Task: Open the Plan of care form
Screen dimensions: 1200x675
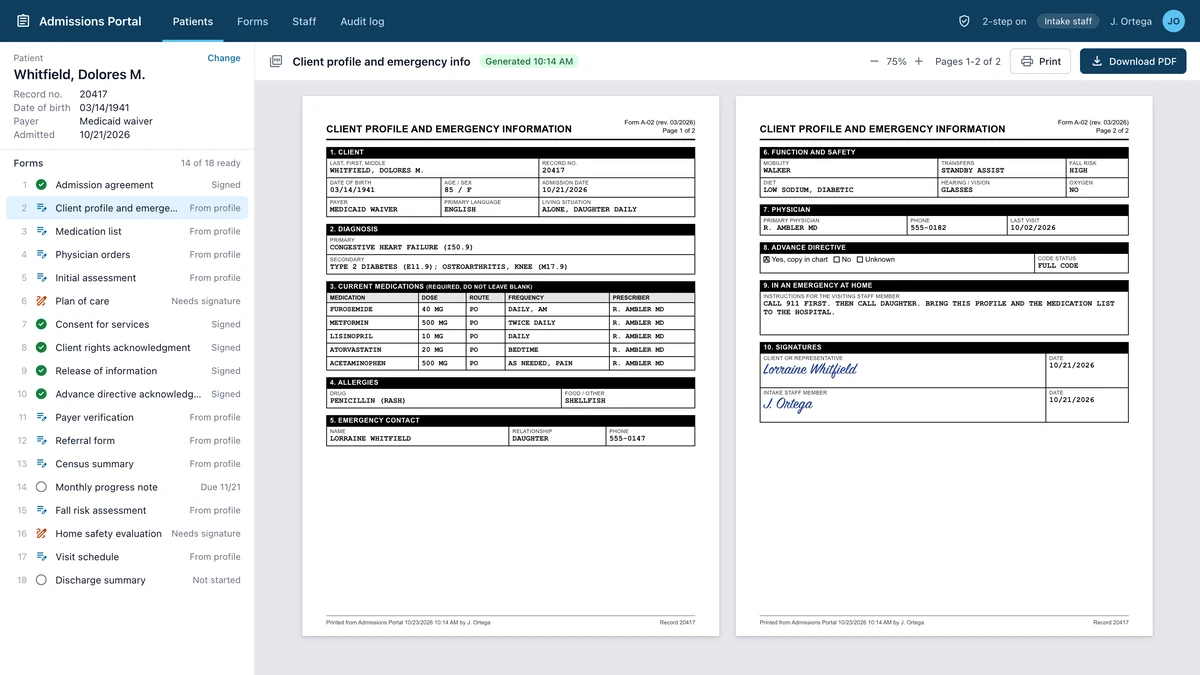Action: tap(127, 301)
